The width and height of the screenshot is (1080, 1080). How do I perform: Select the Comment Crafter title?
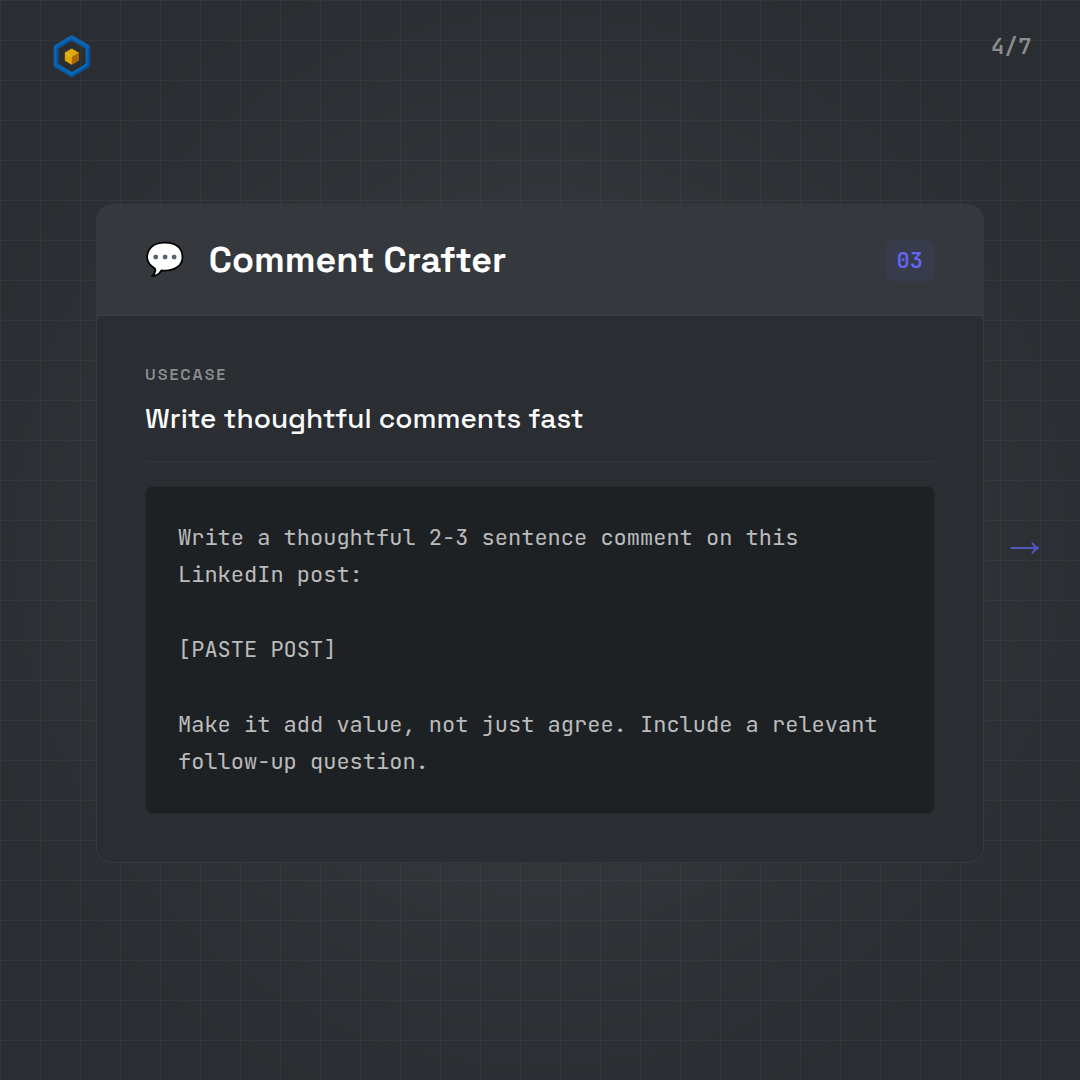[x=357, y=260]
